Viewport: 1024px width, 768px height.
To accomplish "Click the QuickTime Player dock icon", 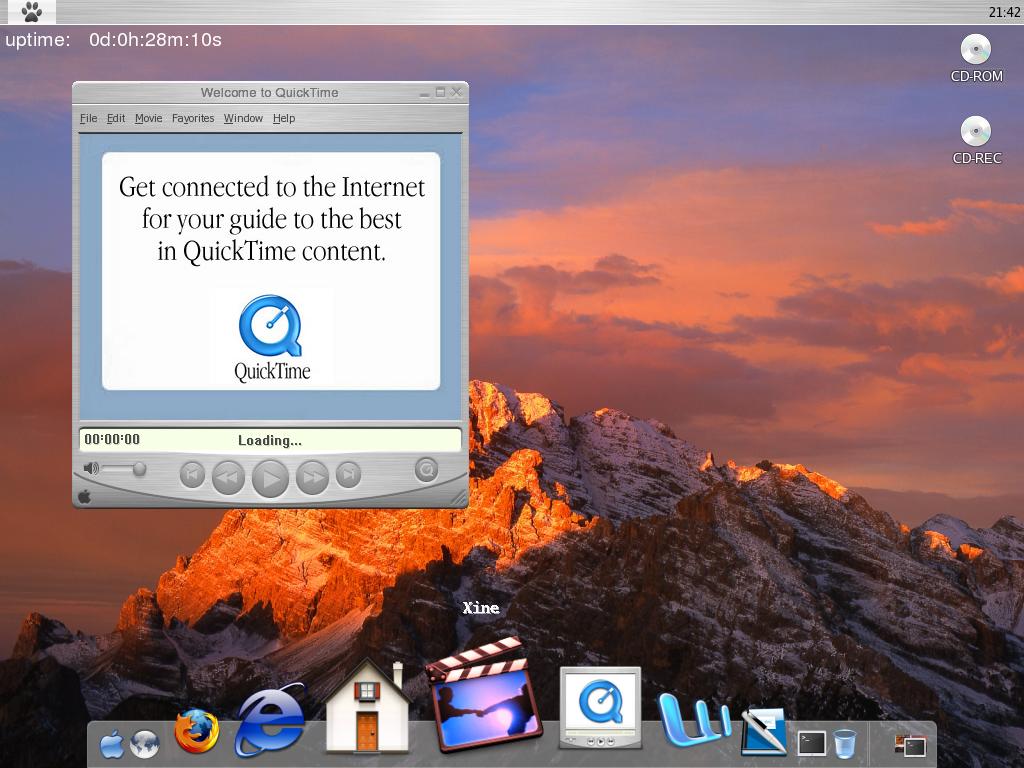I will point(600,708).
